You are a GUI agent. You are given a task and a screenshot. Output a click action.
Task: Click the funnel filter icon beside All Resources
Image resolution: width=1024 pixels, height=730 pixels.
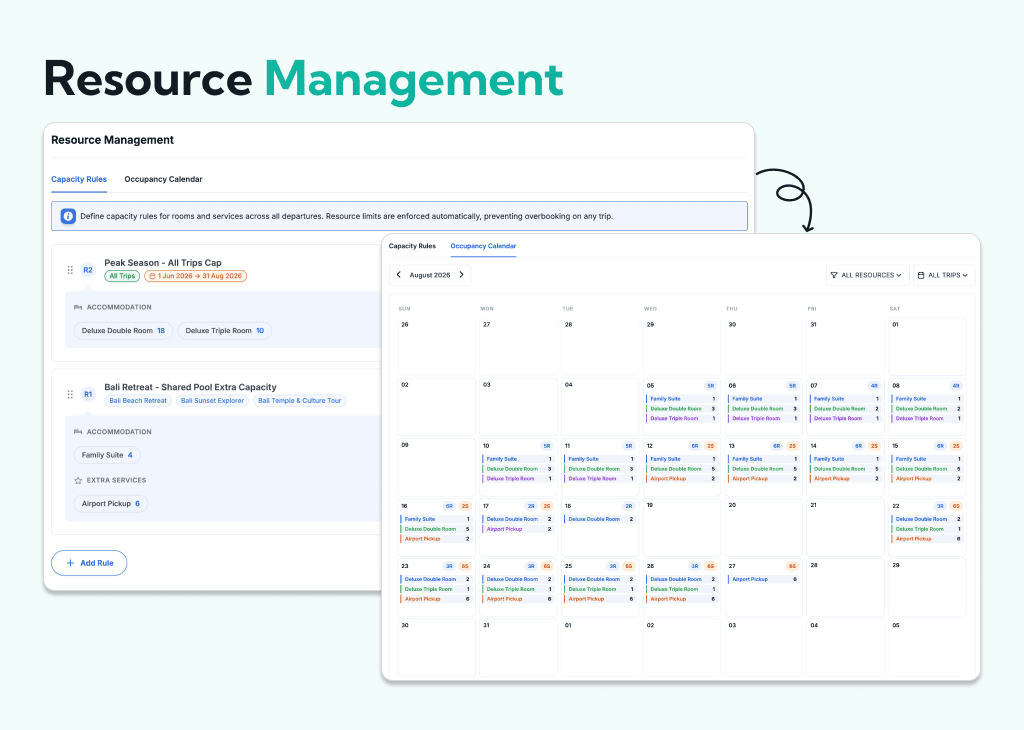(834, 275)
